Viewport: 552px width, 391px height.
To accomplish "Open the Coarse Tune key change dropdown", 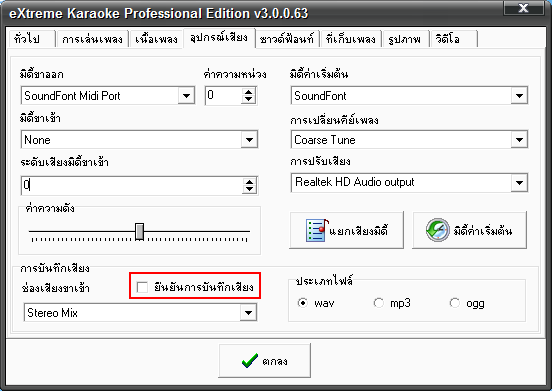I will click(519, 140).
